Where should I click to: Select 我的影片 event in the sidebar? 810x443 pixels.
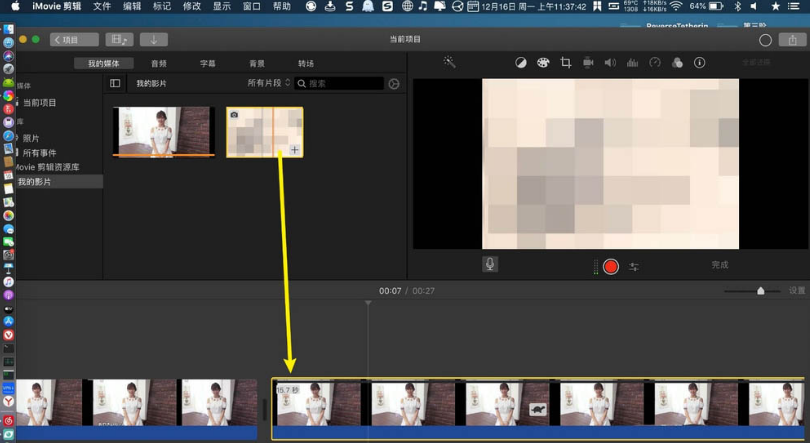(34, 182)
